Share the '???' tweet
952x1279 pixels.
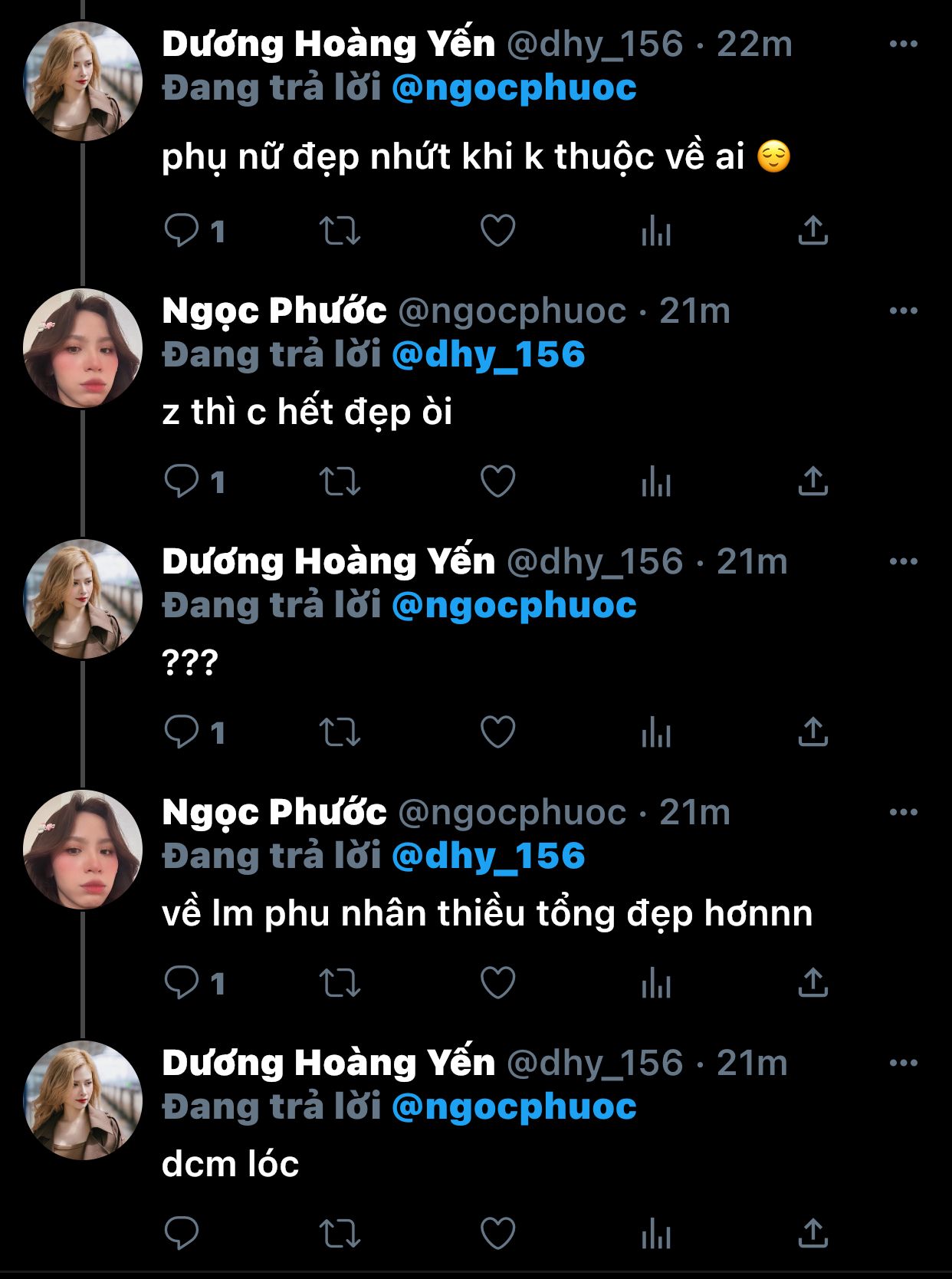(x=812, y=732)
